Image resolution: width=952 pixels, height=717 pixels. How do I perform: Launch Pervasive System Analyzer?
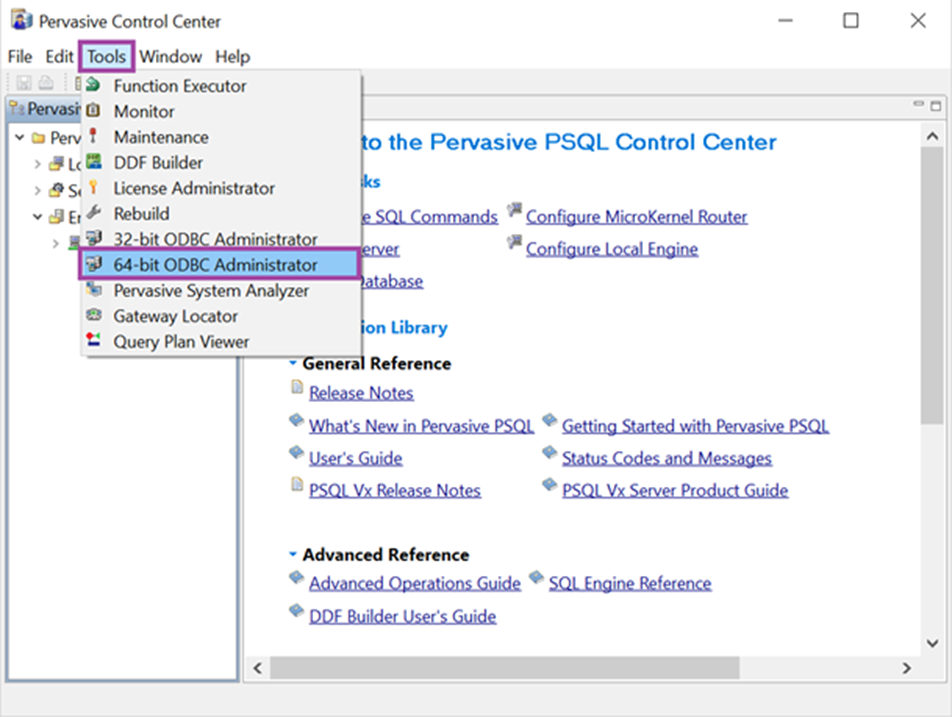(221, 290)
